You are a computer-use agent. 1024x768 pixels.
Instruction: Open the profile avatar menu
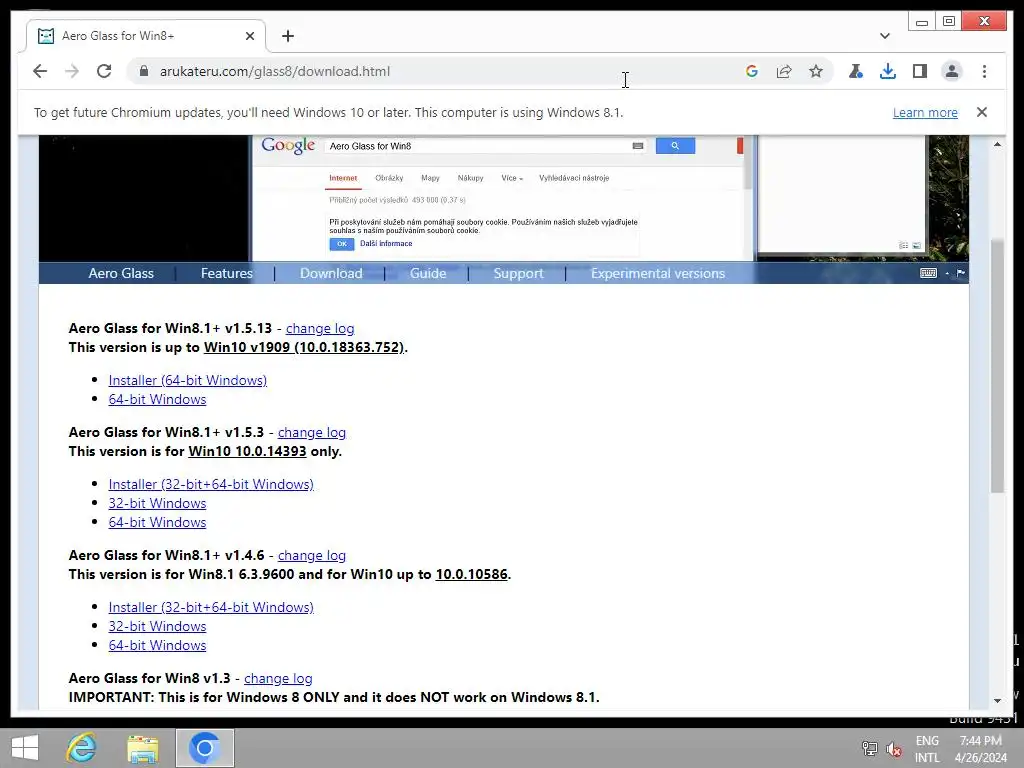coord(952,71)
